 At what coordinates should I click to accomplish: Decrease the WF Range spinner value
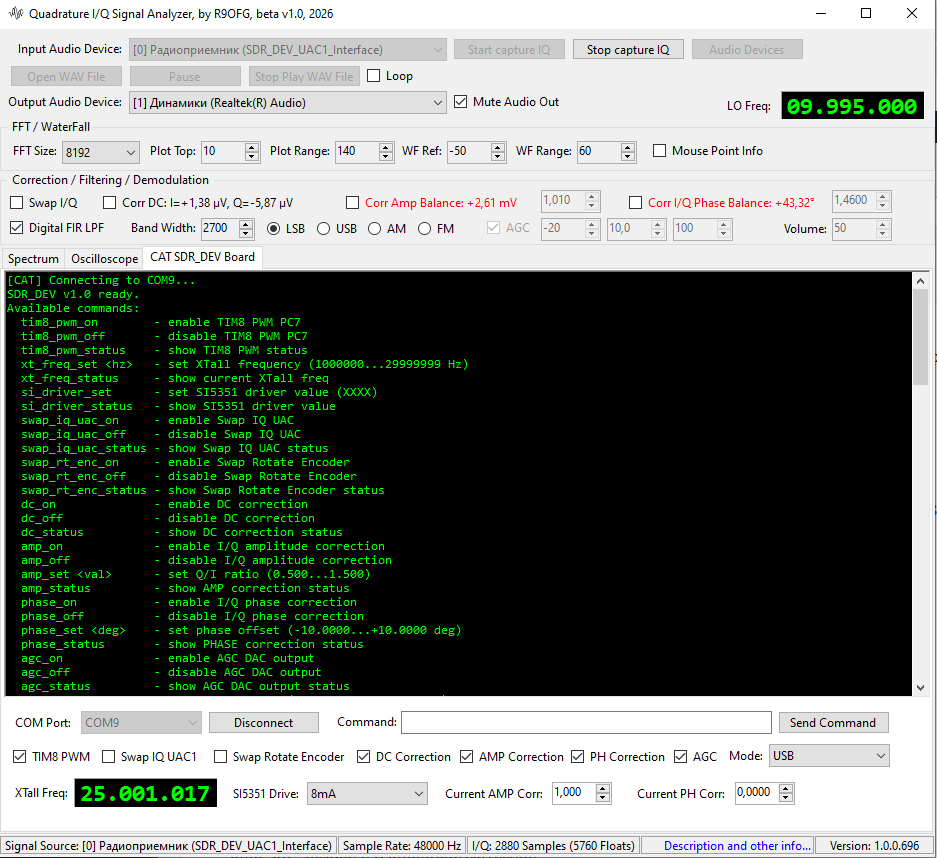[x=628, y=157]
